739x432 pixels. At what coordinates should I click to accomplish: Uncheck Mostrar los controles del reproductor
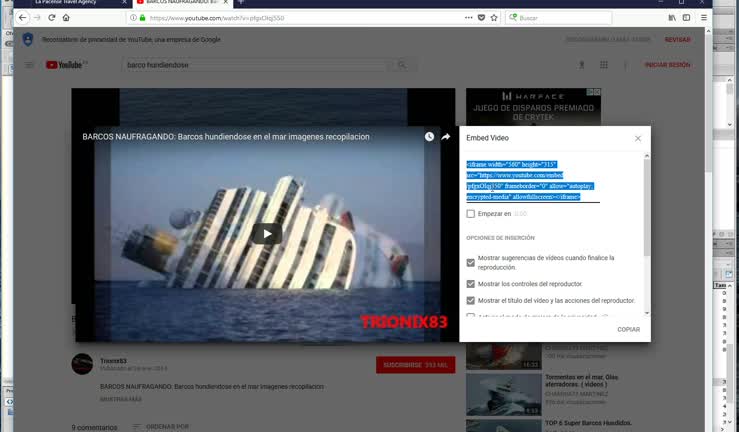coord(470,284)
